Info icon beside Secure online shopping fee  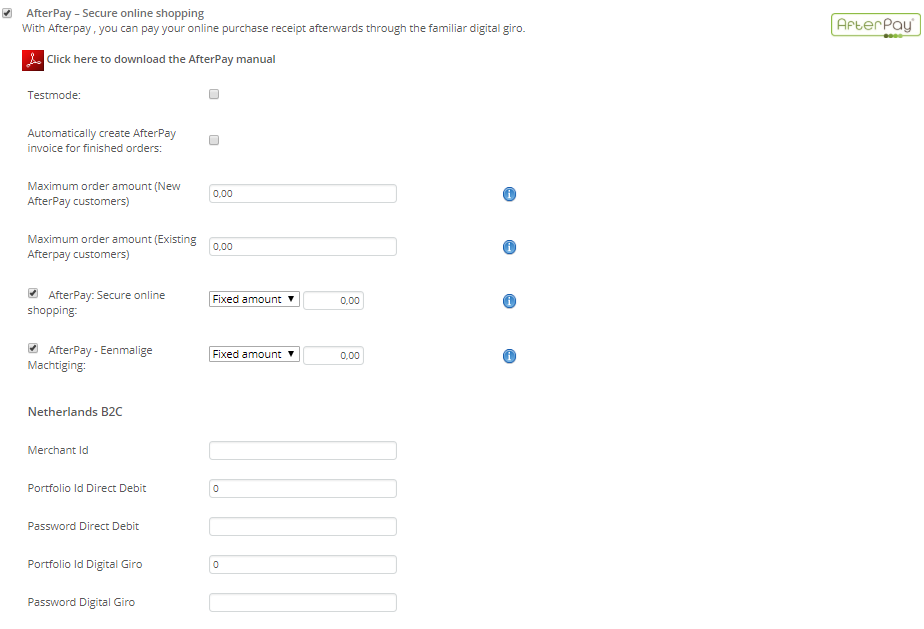[509, 301]
